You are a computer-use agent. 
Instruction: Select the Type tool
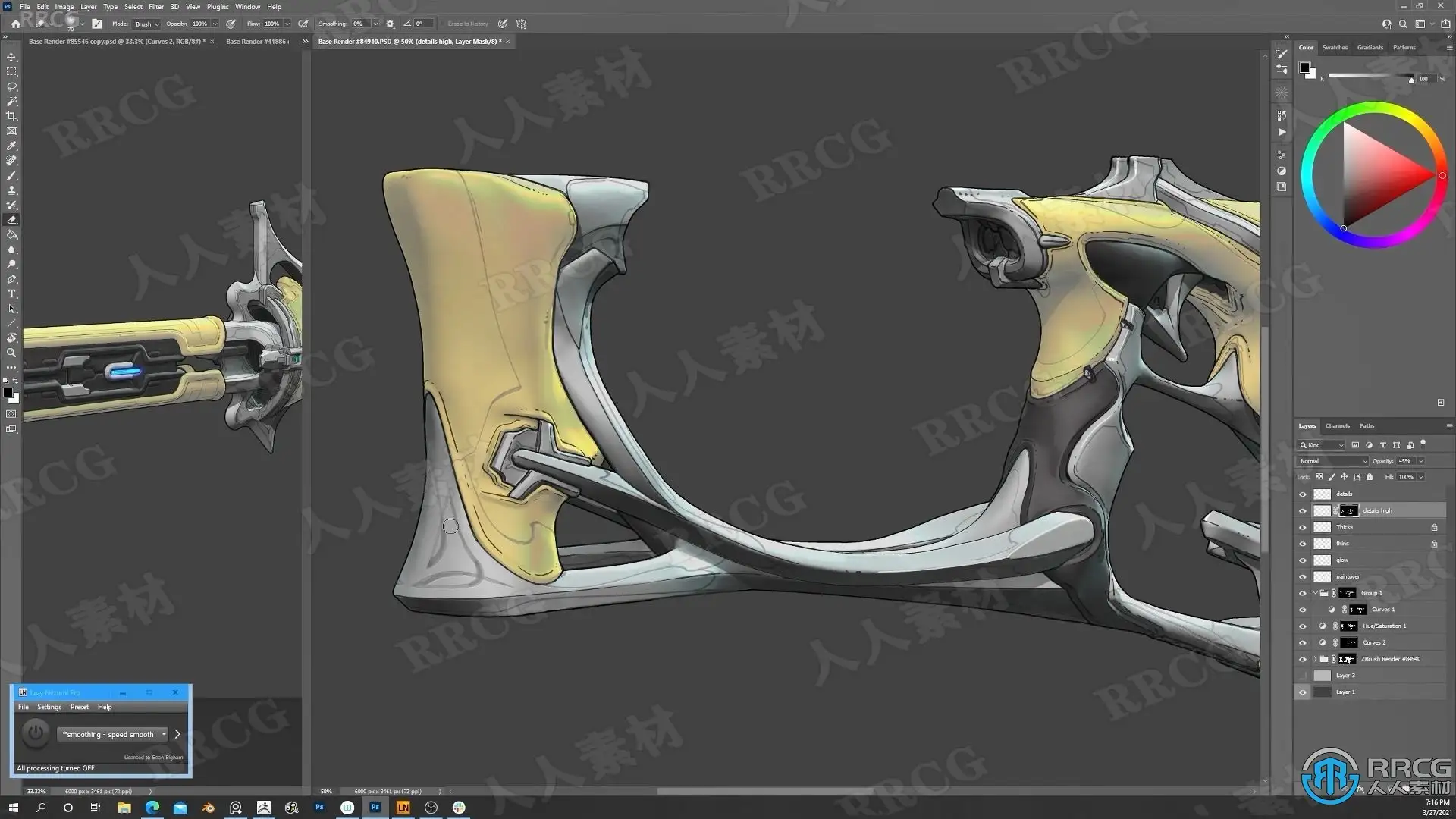coord(11,294)
